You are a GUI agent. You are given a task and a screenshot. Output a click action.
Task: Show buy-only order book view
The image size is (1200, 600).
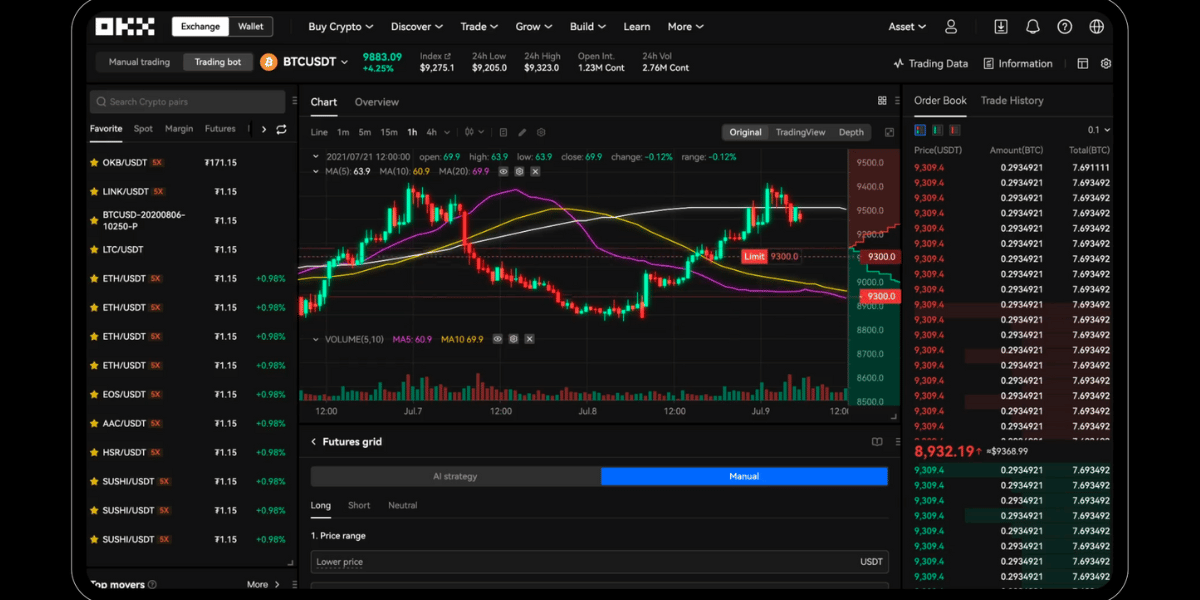[x=936, y=130]
